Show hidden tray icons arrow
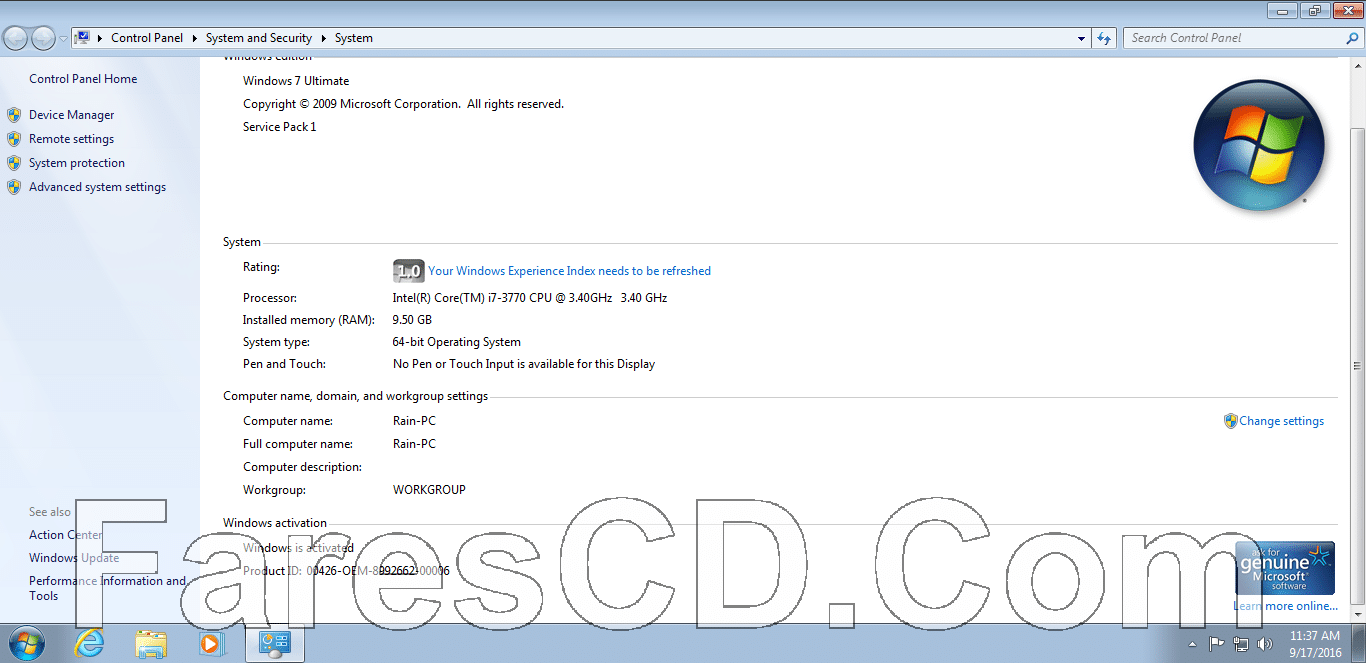This screenshot has height=663, width=1366. pos(1191,644)
